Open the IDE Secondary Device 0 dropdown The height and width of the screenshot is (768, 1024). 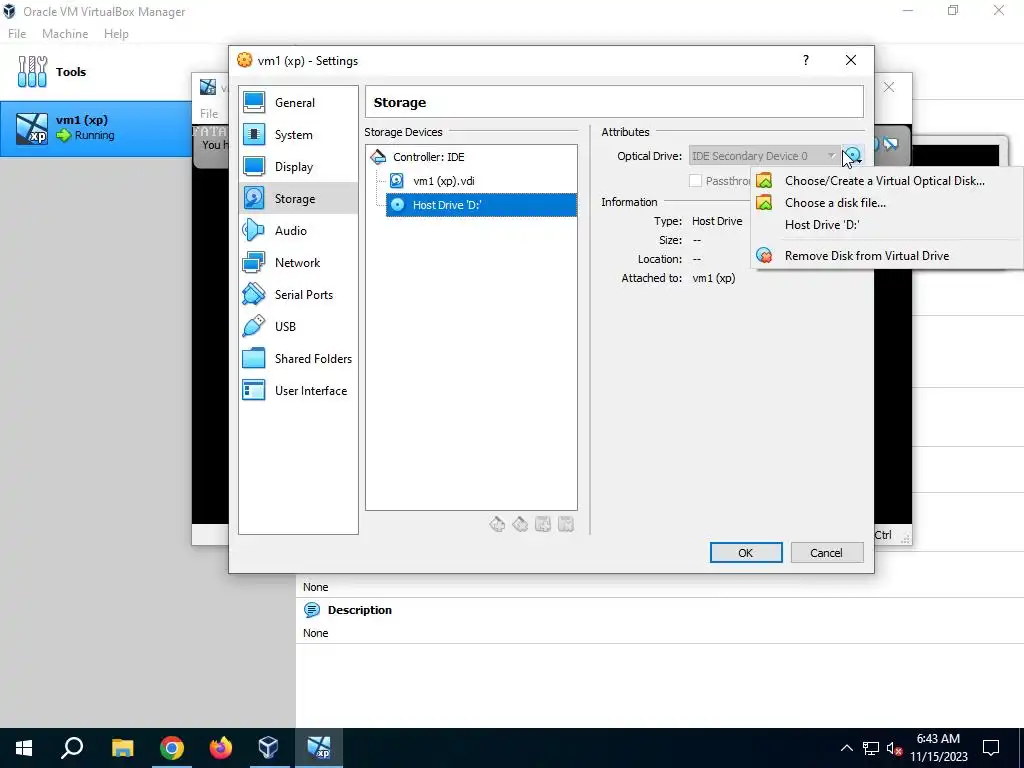click(764, 156)
